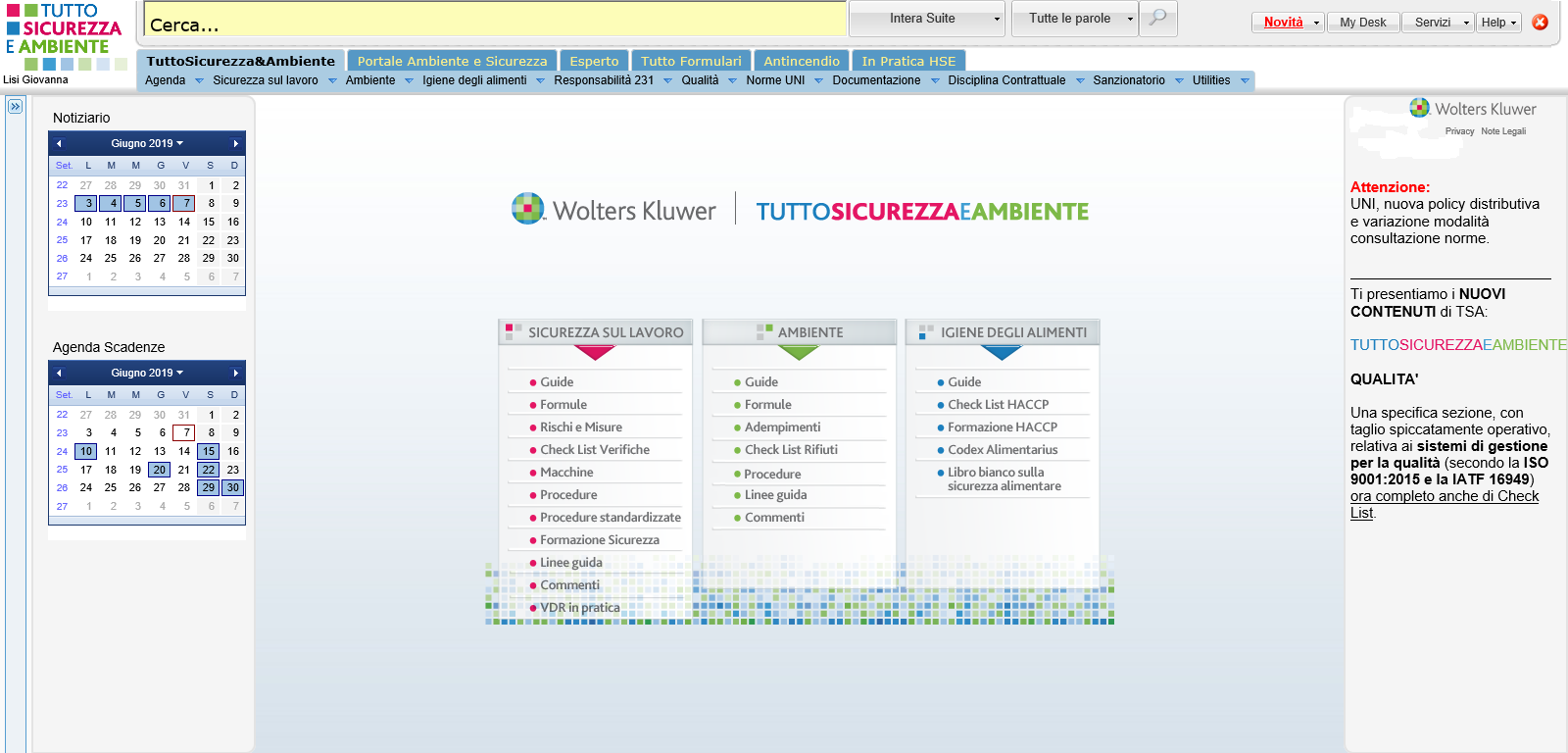Select June 15 in Agenda Scadenze calendar
The image size is (1568, 753).
(209, 452)
